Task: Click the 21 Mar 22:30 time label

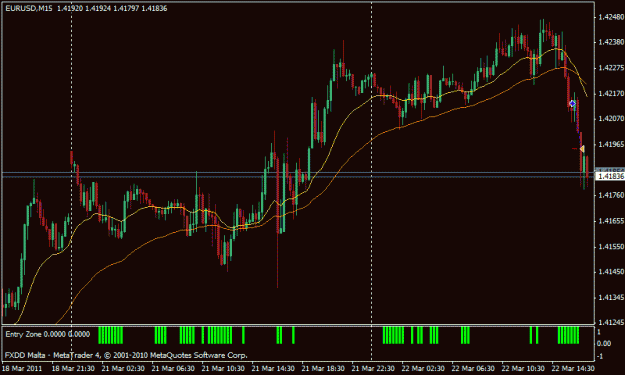Action: (x=373, y=368)
